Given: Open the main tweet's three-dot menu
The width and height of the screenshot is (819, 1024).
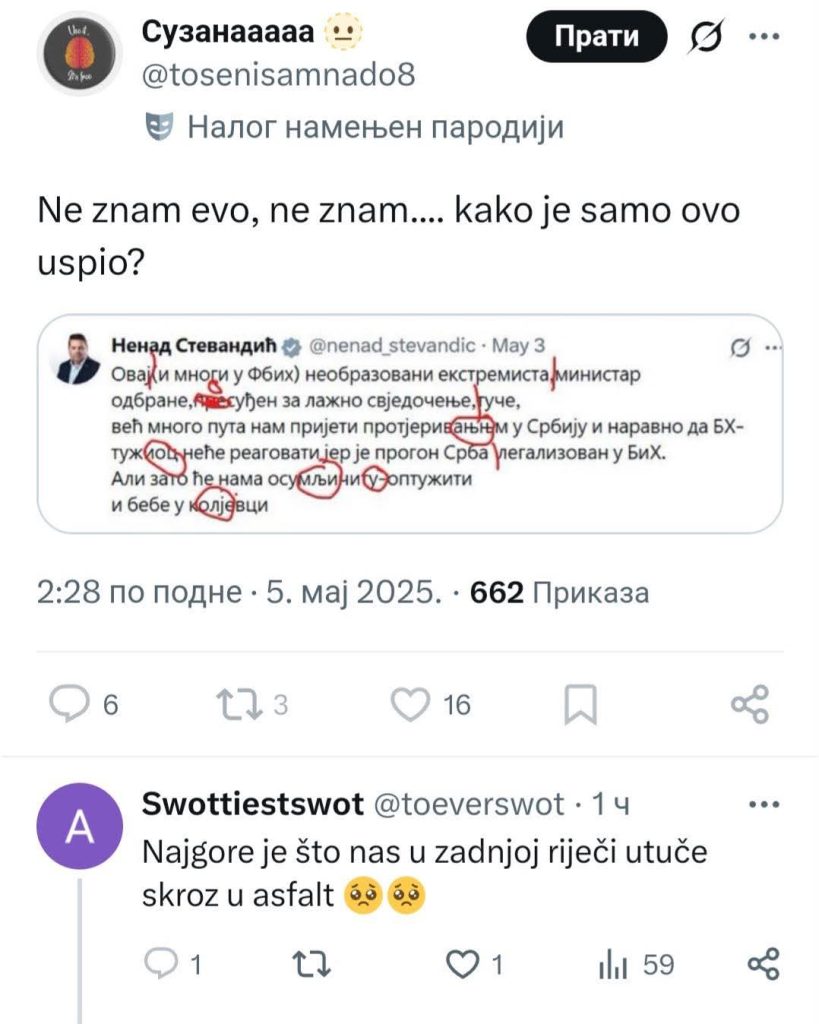Looking at the screenshot, I should pyautogui.click(x=764, y=38).
